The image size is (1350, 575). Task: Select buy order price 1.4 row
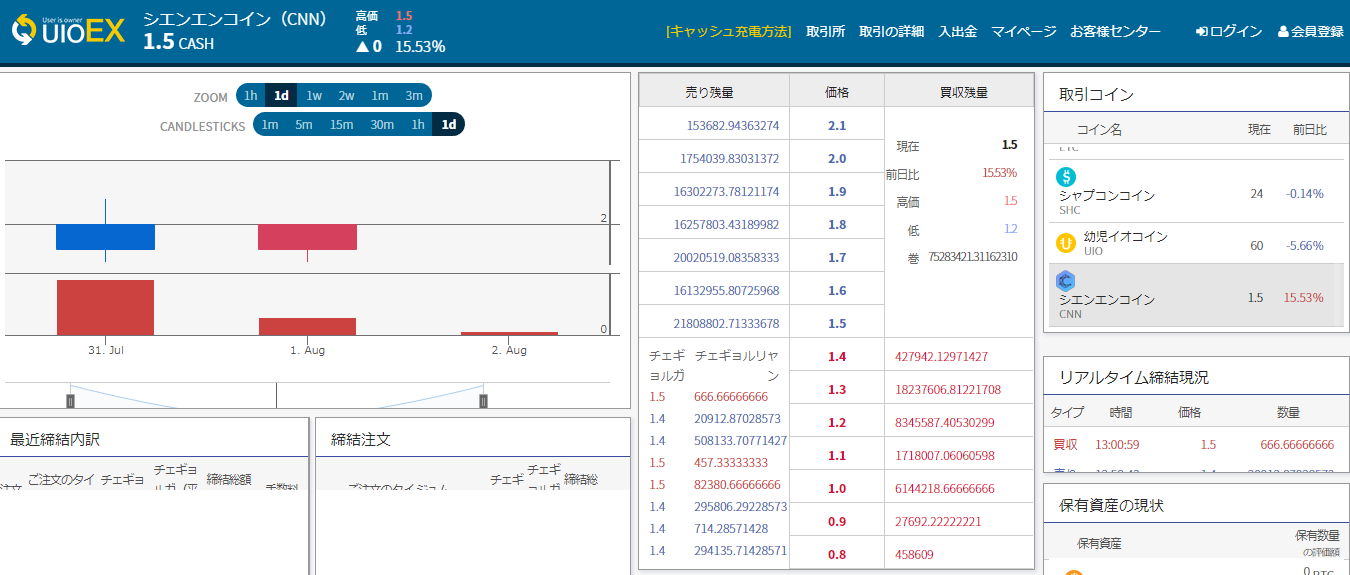tap(836, 357)
